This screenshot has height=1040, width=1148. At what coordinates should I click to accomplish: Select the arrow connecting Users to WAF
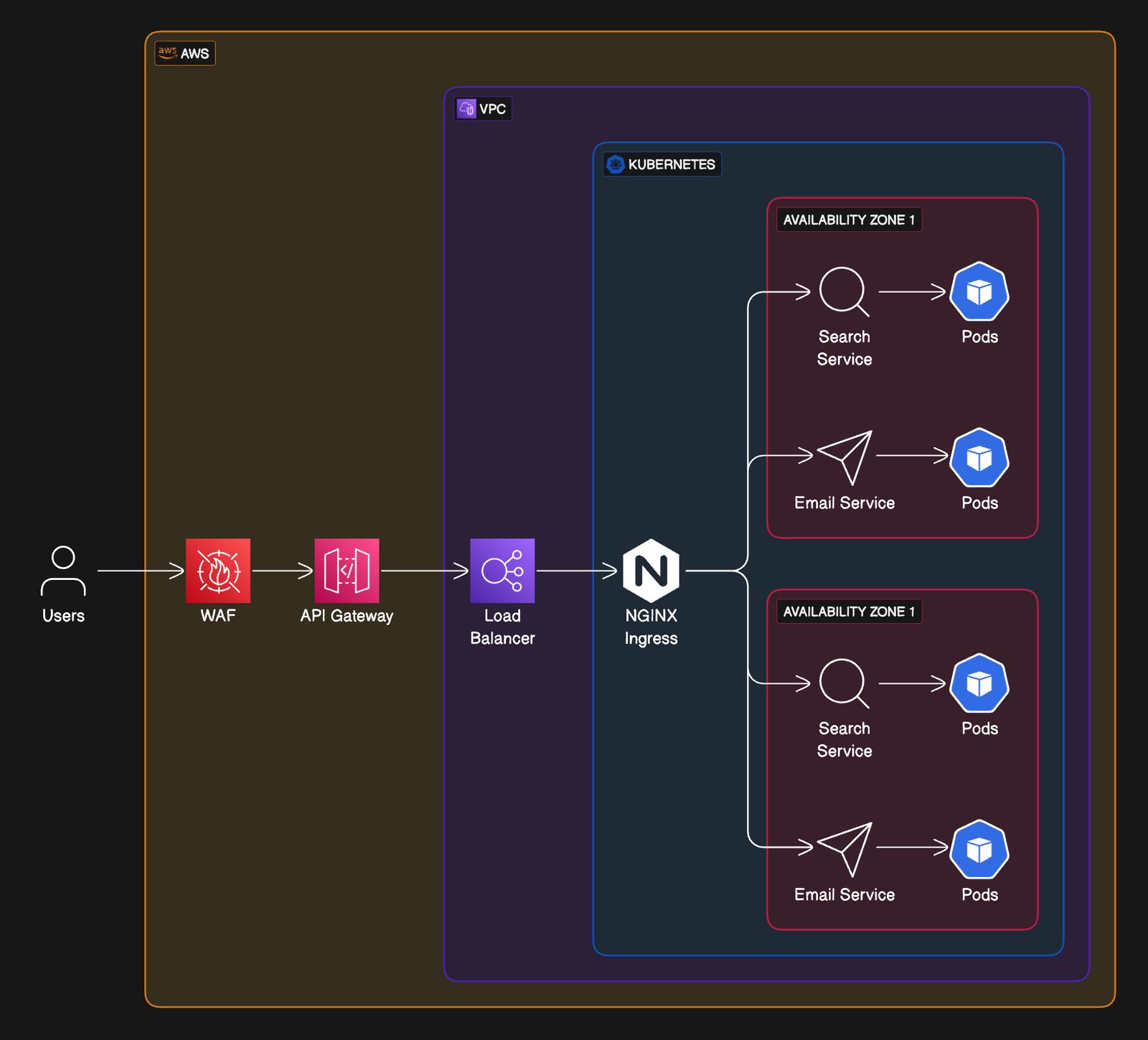pyautogui.click(x=141, y=571)
